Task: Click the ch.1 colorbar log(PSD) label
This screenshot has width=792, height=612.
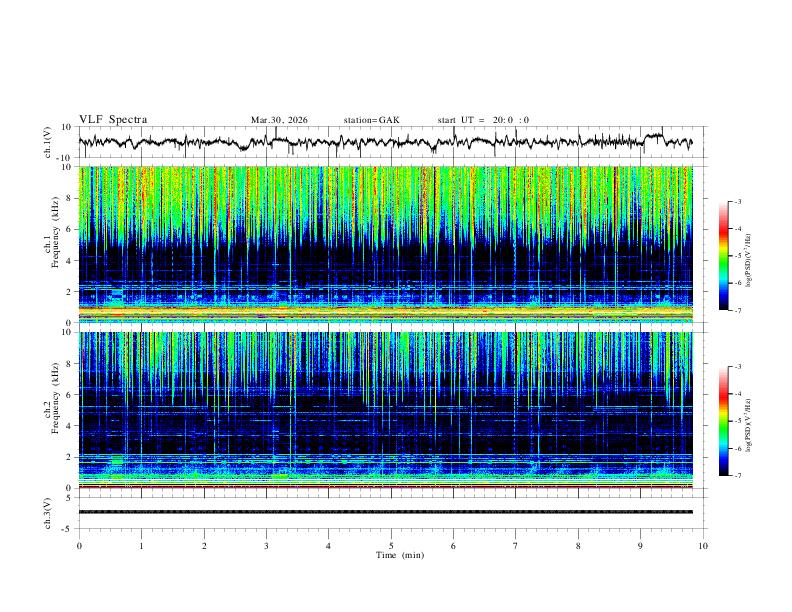Action: 748,261
